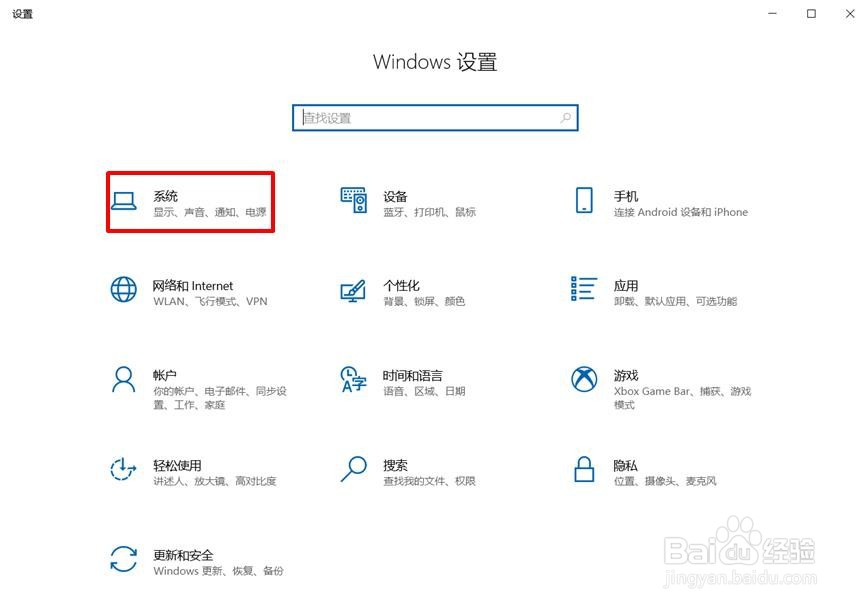Click the text Windows 更新、恢复、备份
866x608 pixels.
click(218, 571)
